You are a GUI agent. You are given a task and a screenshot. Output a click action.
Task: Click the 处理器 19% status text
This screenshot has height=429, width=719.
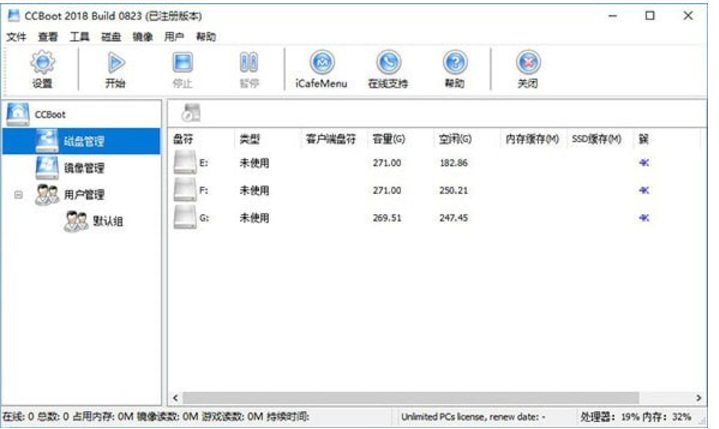[x=610, y=417]
